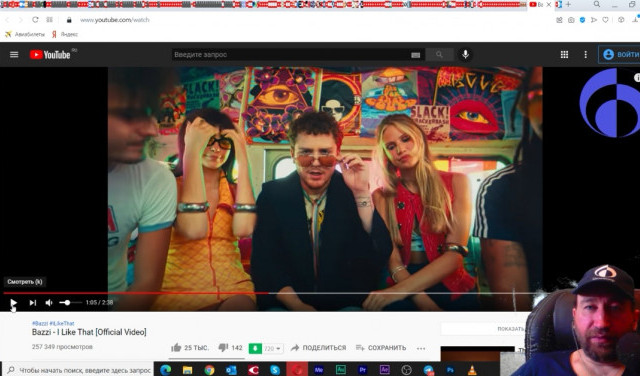Screen dimensions: 640x376
Task: Start voice search with microphone icon
Action: tap(465, 54)
